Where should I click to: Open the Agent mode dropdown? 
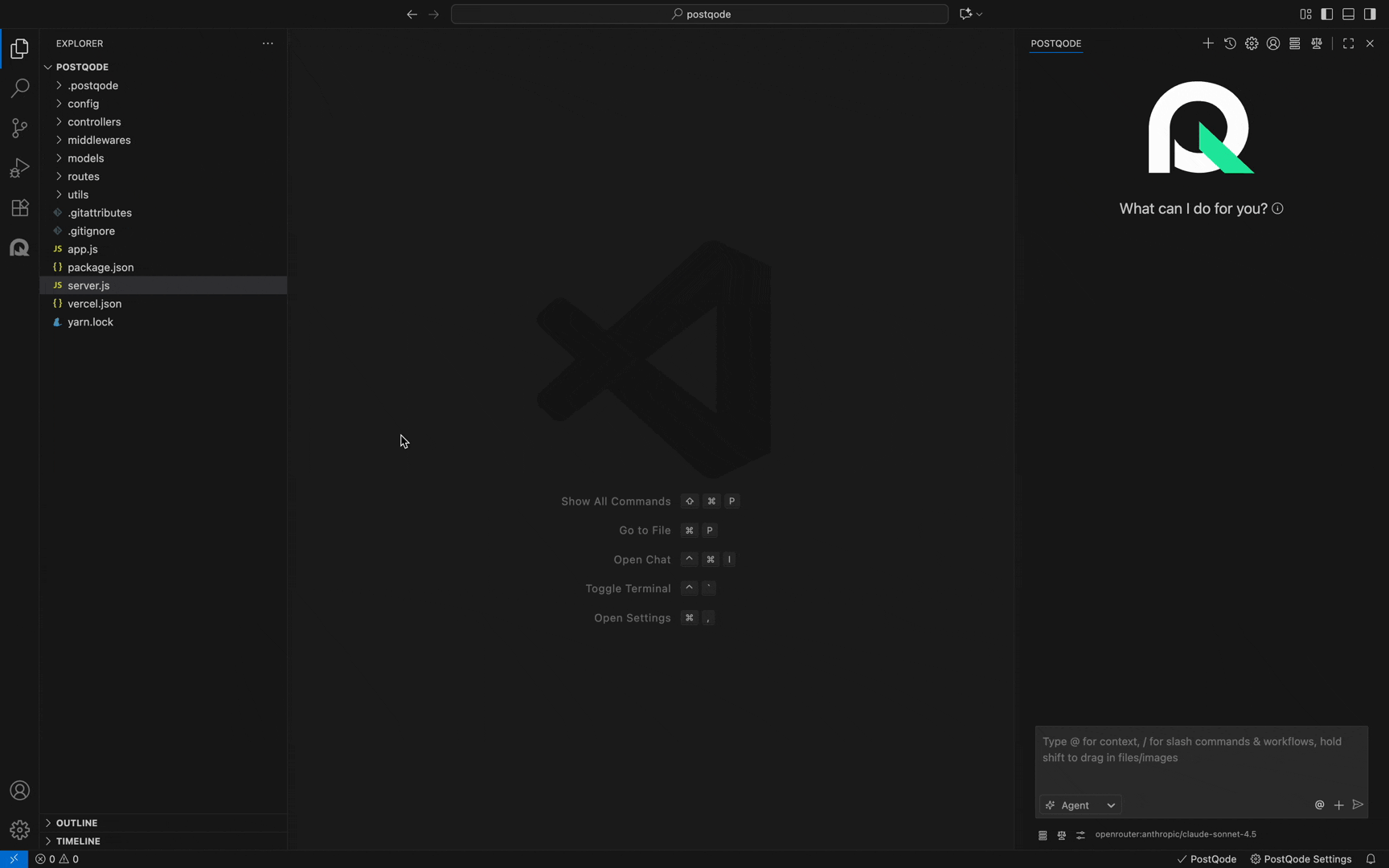[1080, 805]
